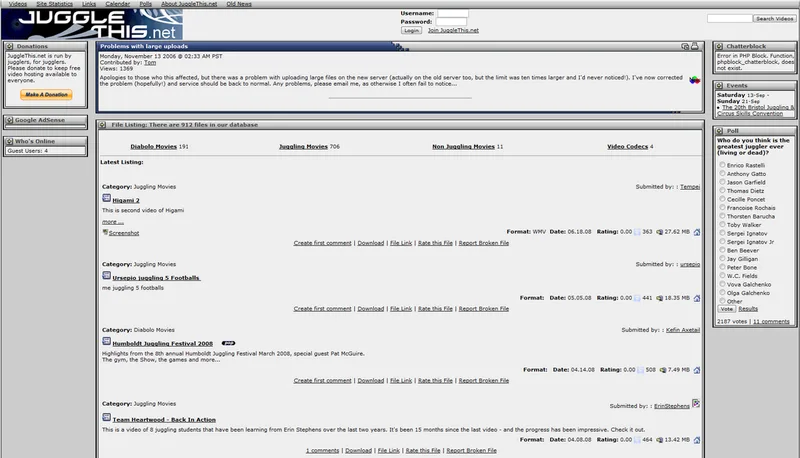This screenshot has width=800, height=458.
Task: Select Sergei Ignatov Jr radio button
Action: (x=722, y=241)
